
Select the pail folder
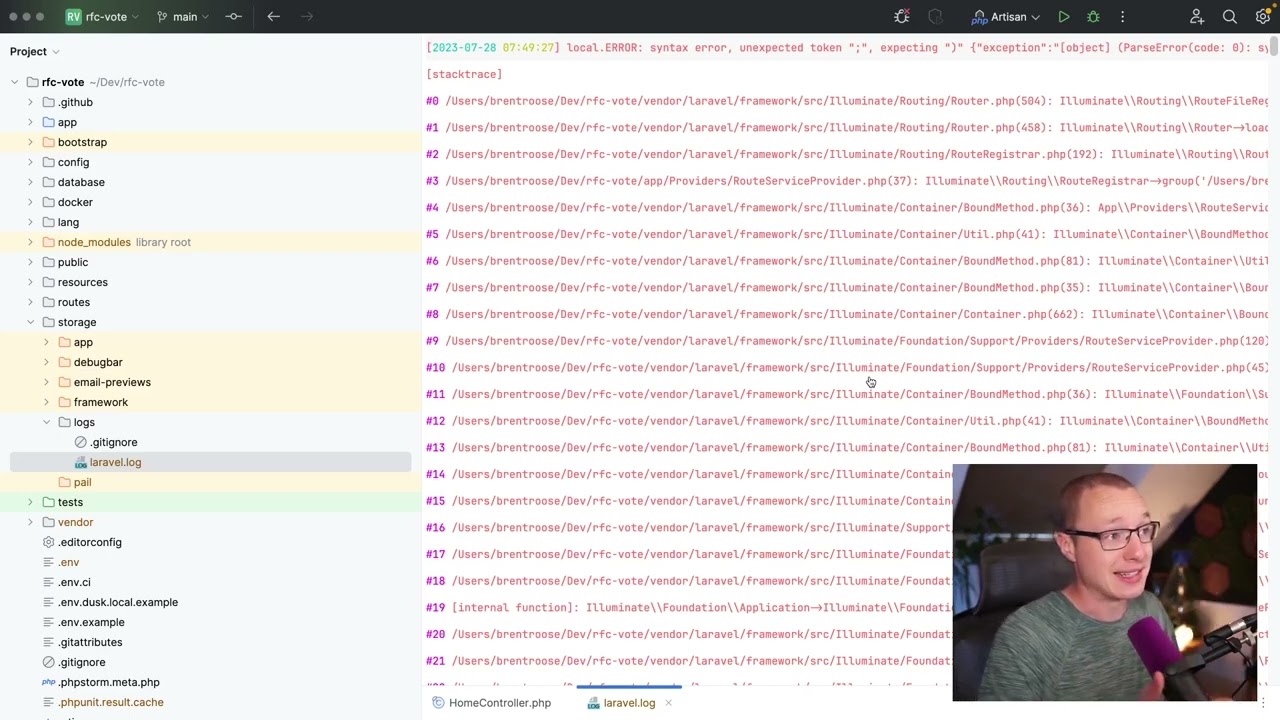pos(82,482)
